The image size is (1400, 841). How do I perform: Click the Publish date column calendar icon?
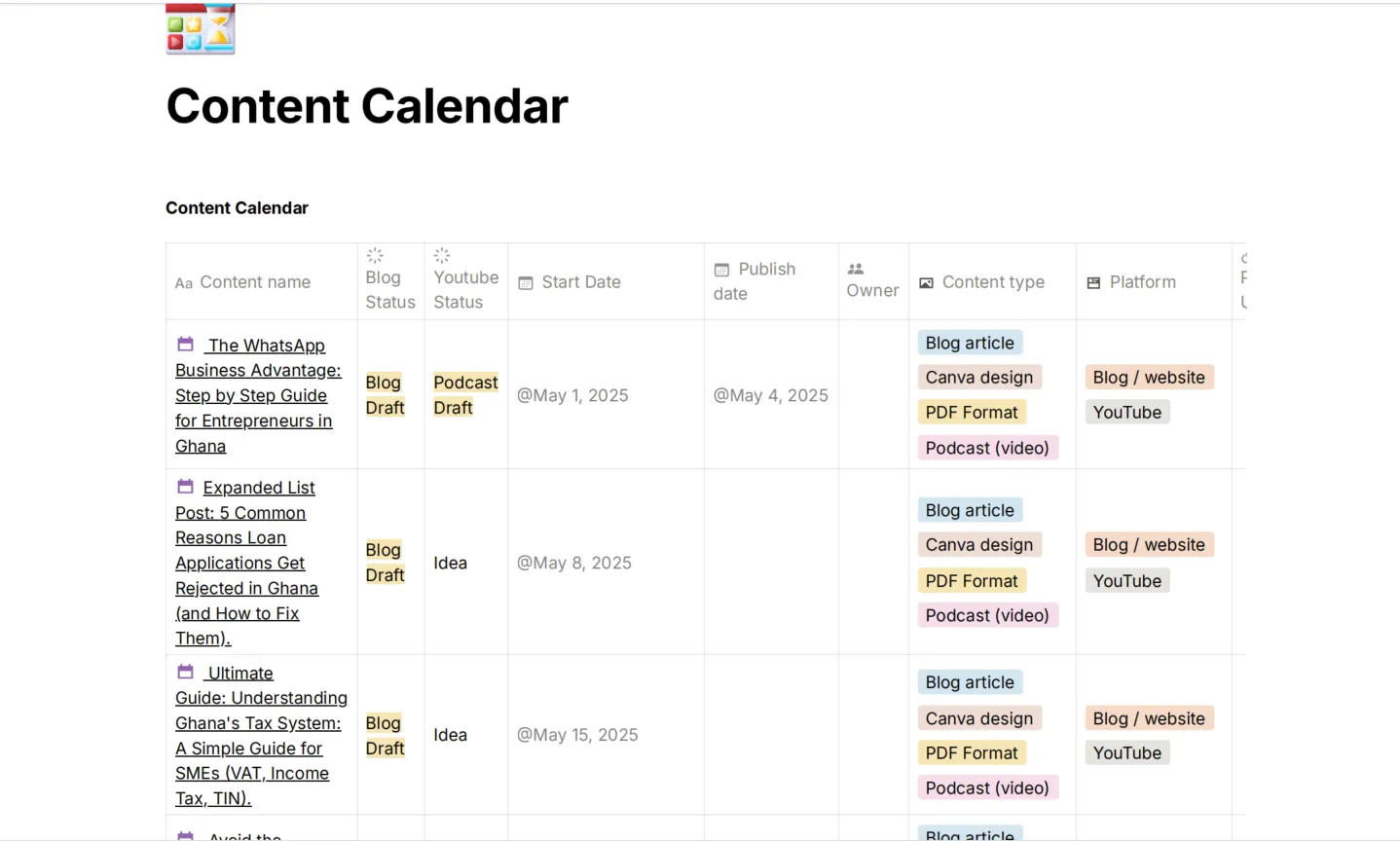(x=721, y=270)
